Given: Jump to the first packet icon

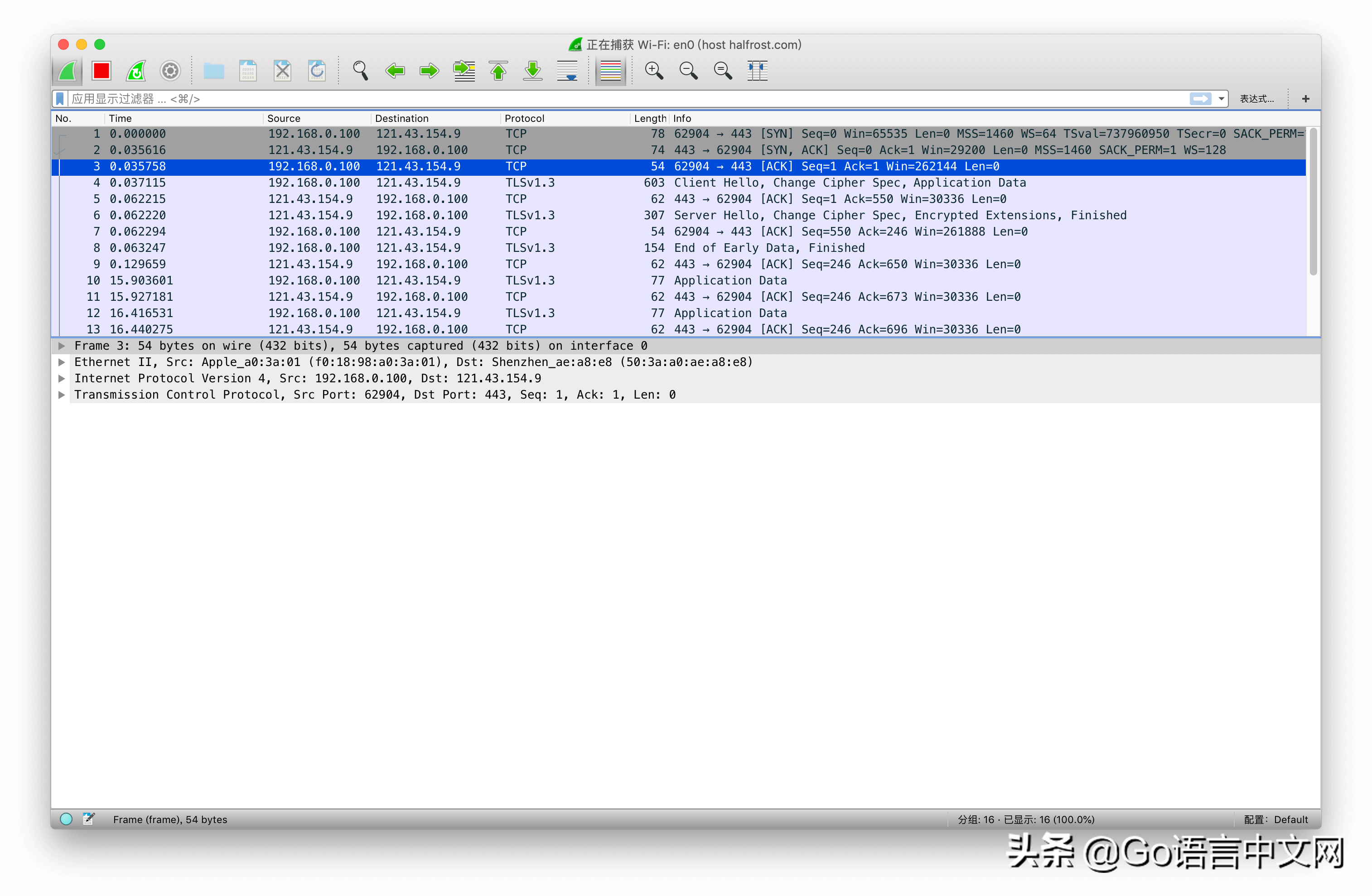Looking at the screenshot, I should [x=499, y=71].
